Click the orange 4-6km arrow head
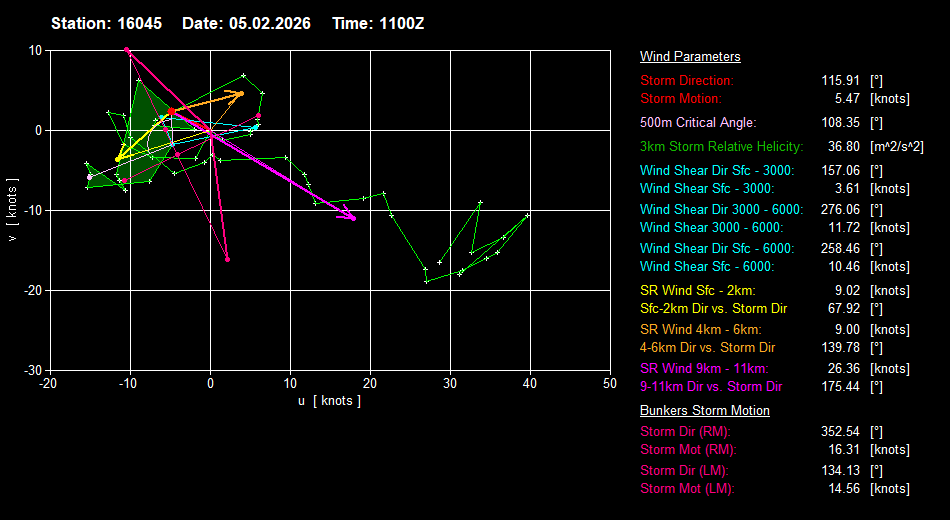The height and width of the screenshot is (520, 950). tap(240, 94)
